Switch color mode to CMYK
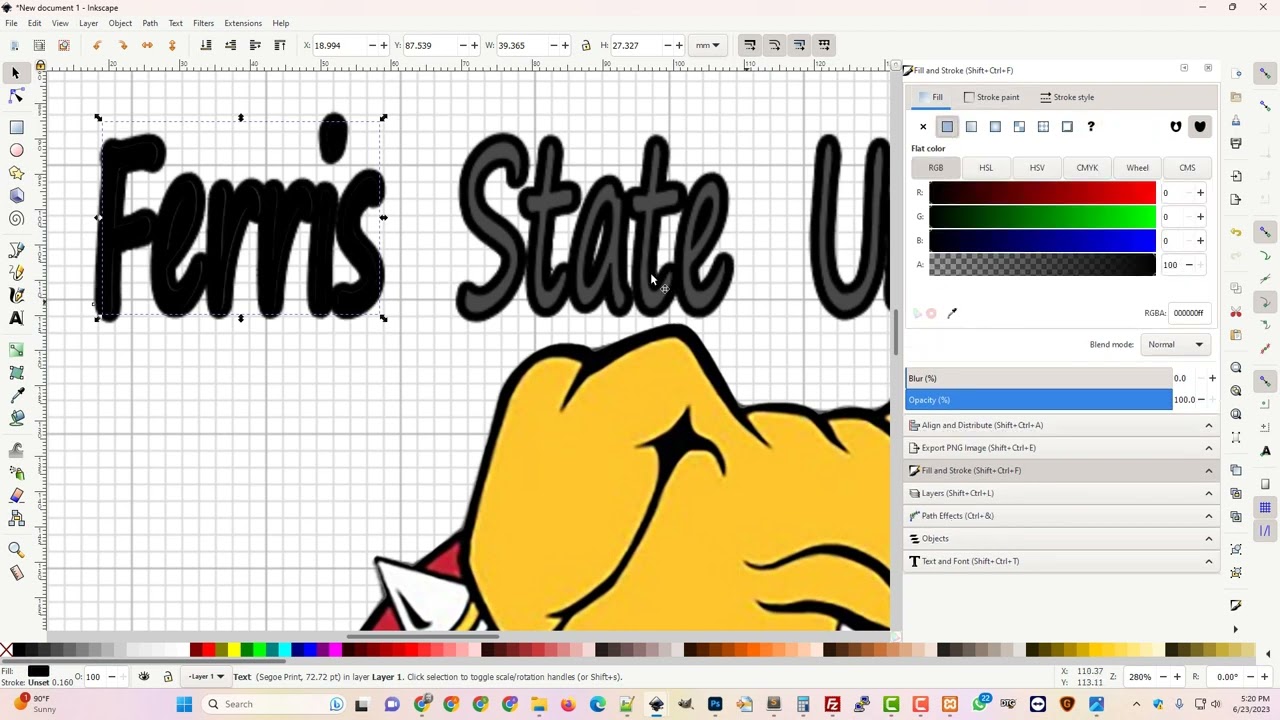The height and width of the screenshot is (720, 1280). pos(1087,168)
